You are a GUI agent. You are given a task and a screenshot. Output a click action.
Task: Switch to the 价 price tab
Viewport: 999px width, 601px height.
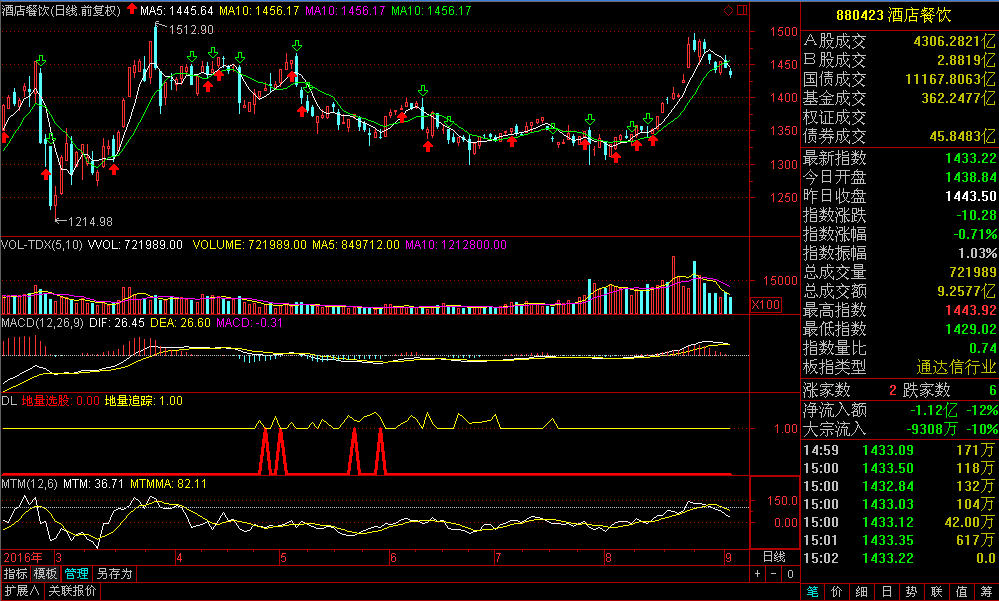coord(839,591)
